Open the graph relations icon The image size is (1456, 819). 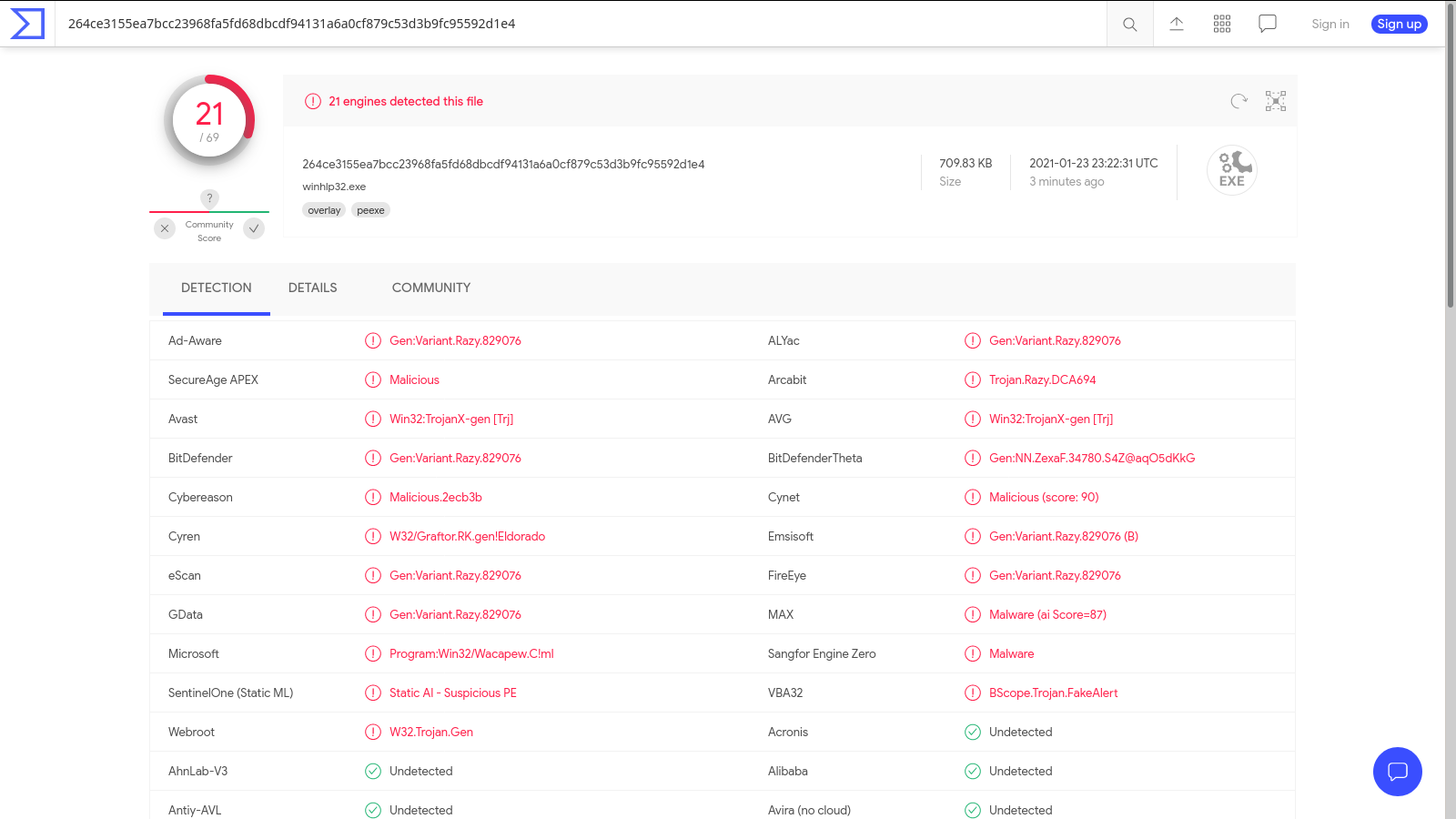pos(1276,101)
